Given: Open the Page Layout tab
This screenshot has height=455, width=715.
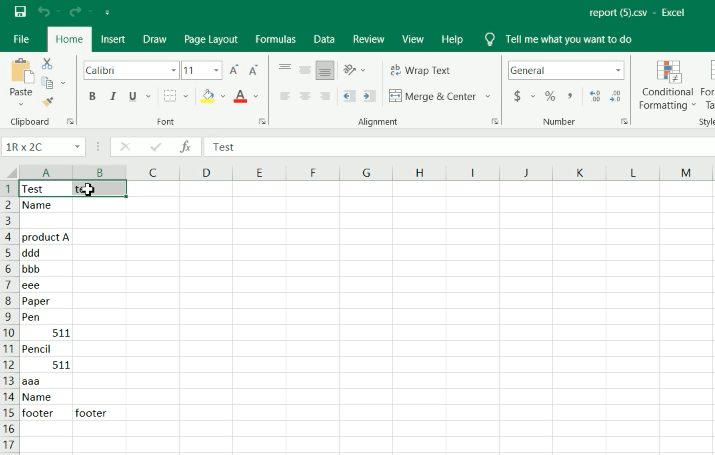Looking at the screenshot, I should (x=210, y=39).
